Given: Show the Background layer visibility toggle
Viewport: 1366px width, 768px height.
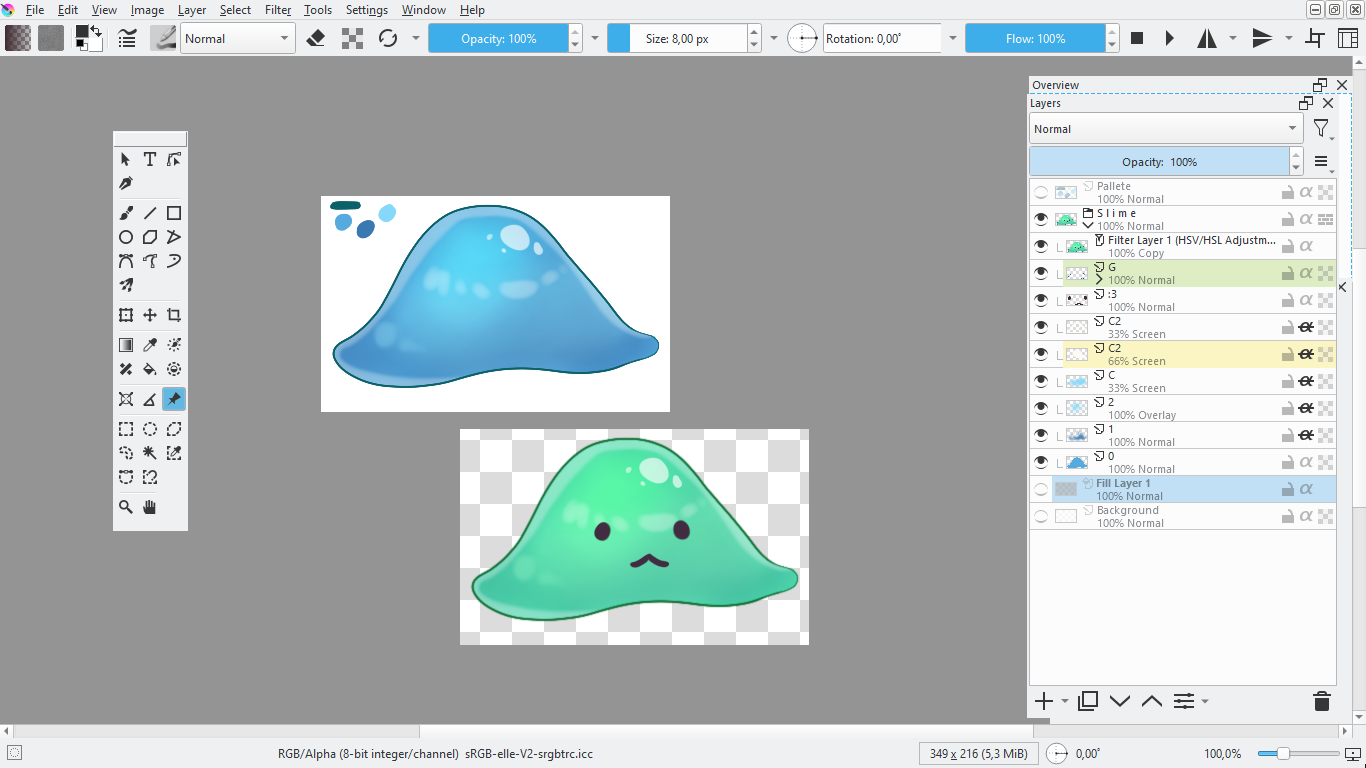Looking at the screenshot, I should point(1041,516).
